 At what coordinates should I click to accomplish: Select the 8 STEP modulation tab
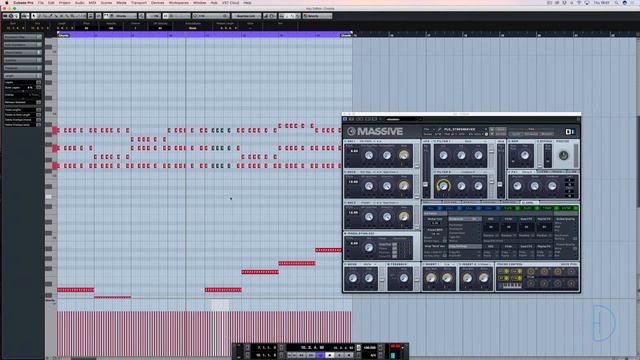[x=568, y=209]
